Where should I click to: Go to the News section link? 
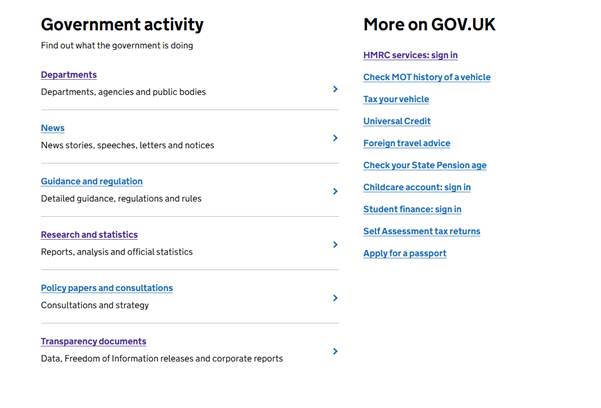click(x=53, y=128)
